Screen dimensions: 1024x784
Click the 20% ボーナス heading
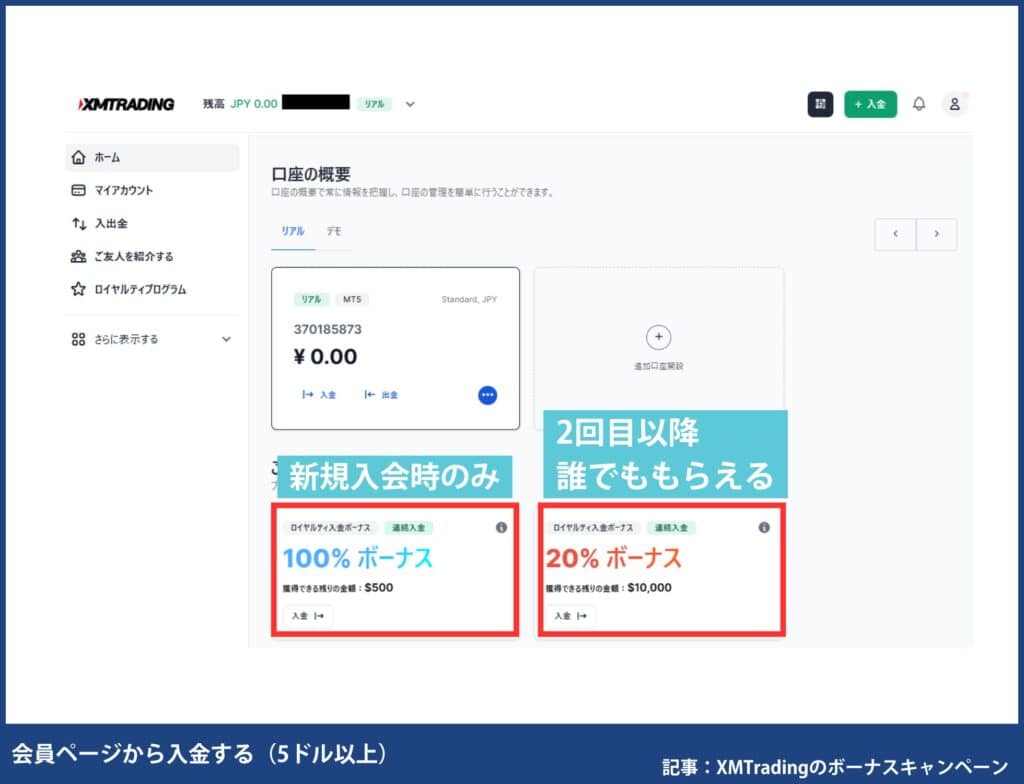click(614, 559)
